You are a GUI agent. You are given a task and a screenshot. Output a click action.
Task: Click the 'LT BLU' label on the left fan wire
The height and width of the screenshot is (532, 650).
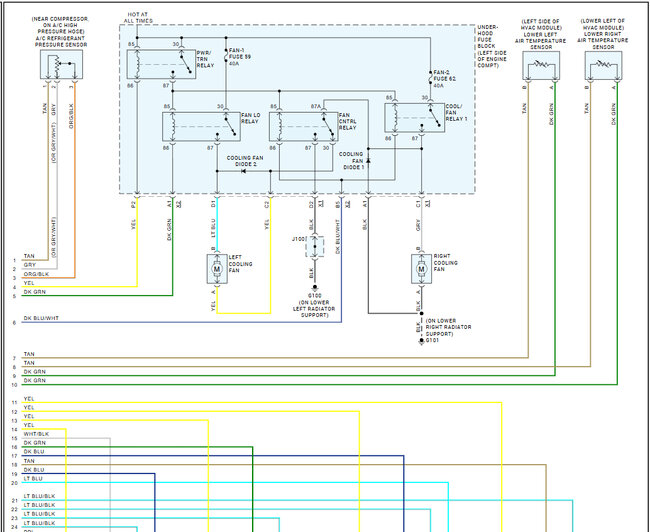coord(213,228)
